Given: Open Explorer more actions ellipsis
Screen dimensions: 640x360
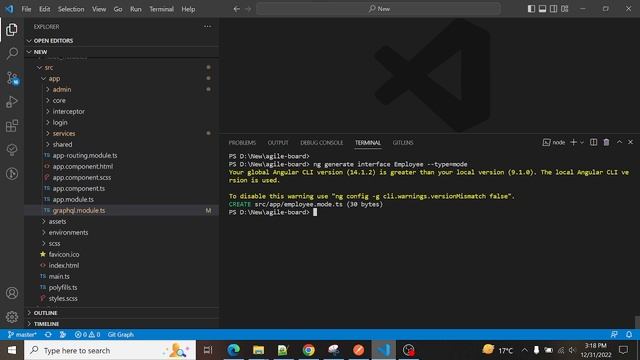Looking at the screenshot, I should 208,27.
